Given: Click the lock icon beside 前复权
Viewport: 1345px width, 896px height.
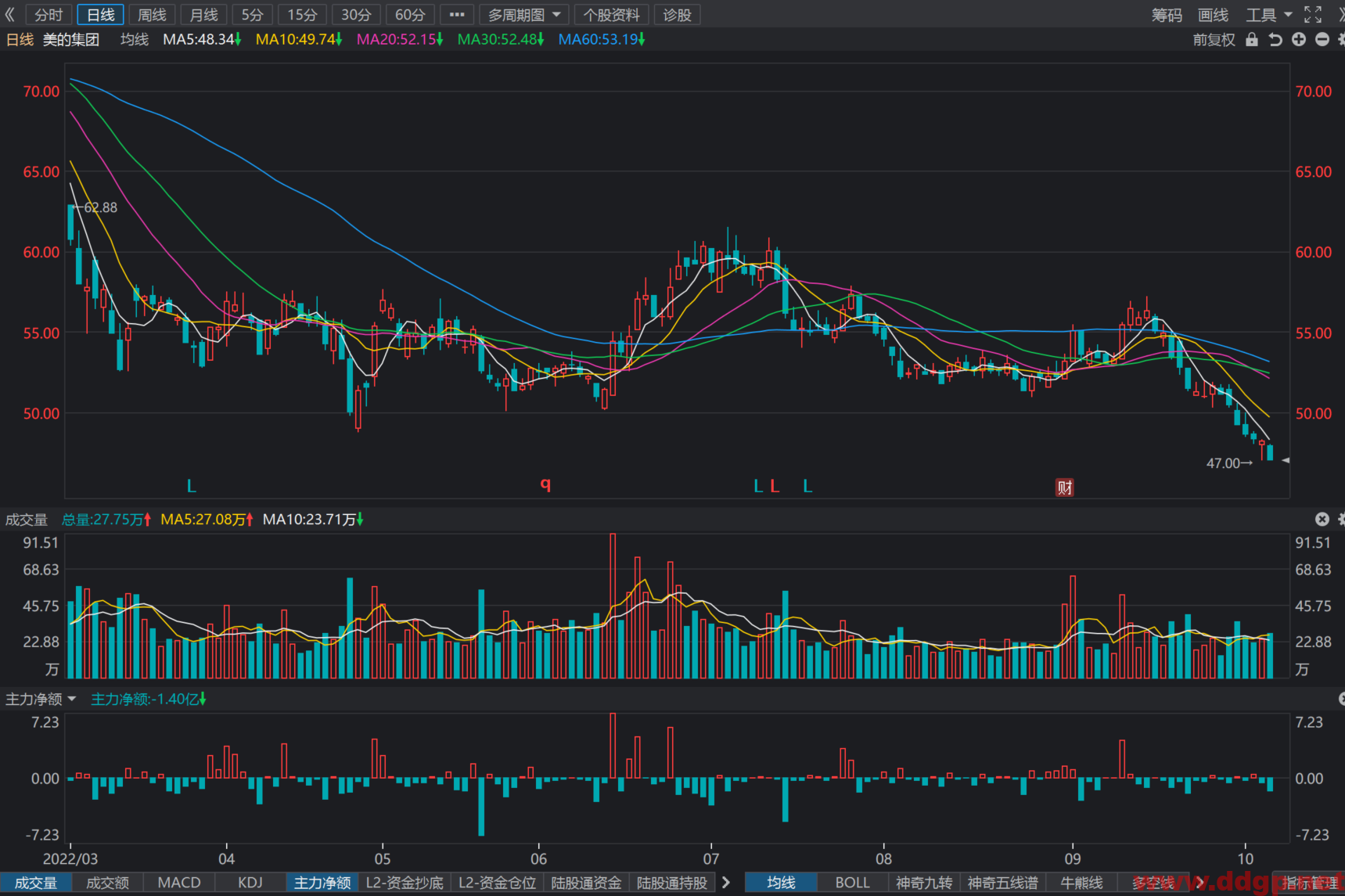Looking at the screenshot, I should pos(1252,39).
